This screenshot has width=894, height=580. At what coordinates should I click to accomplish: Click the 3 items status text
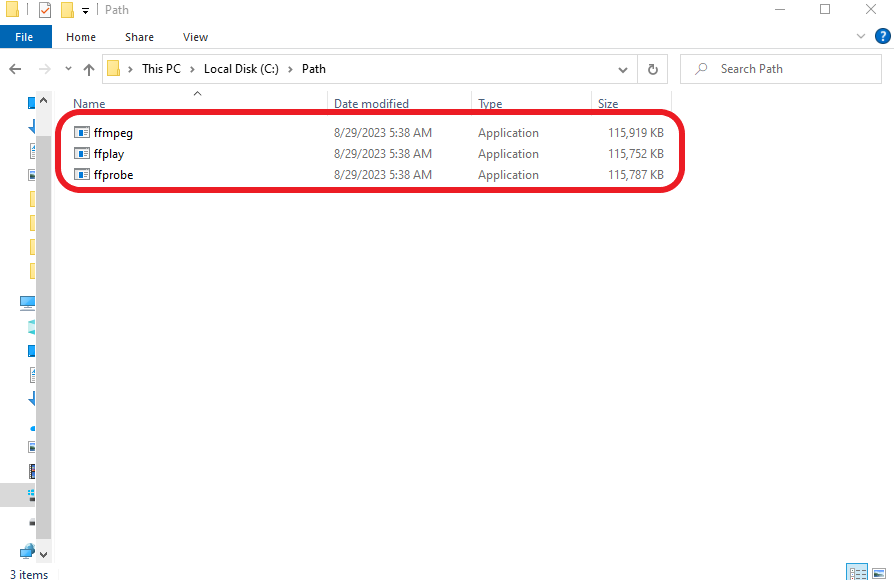point(29,574)
